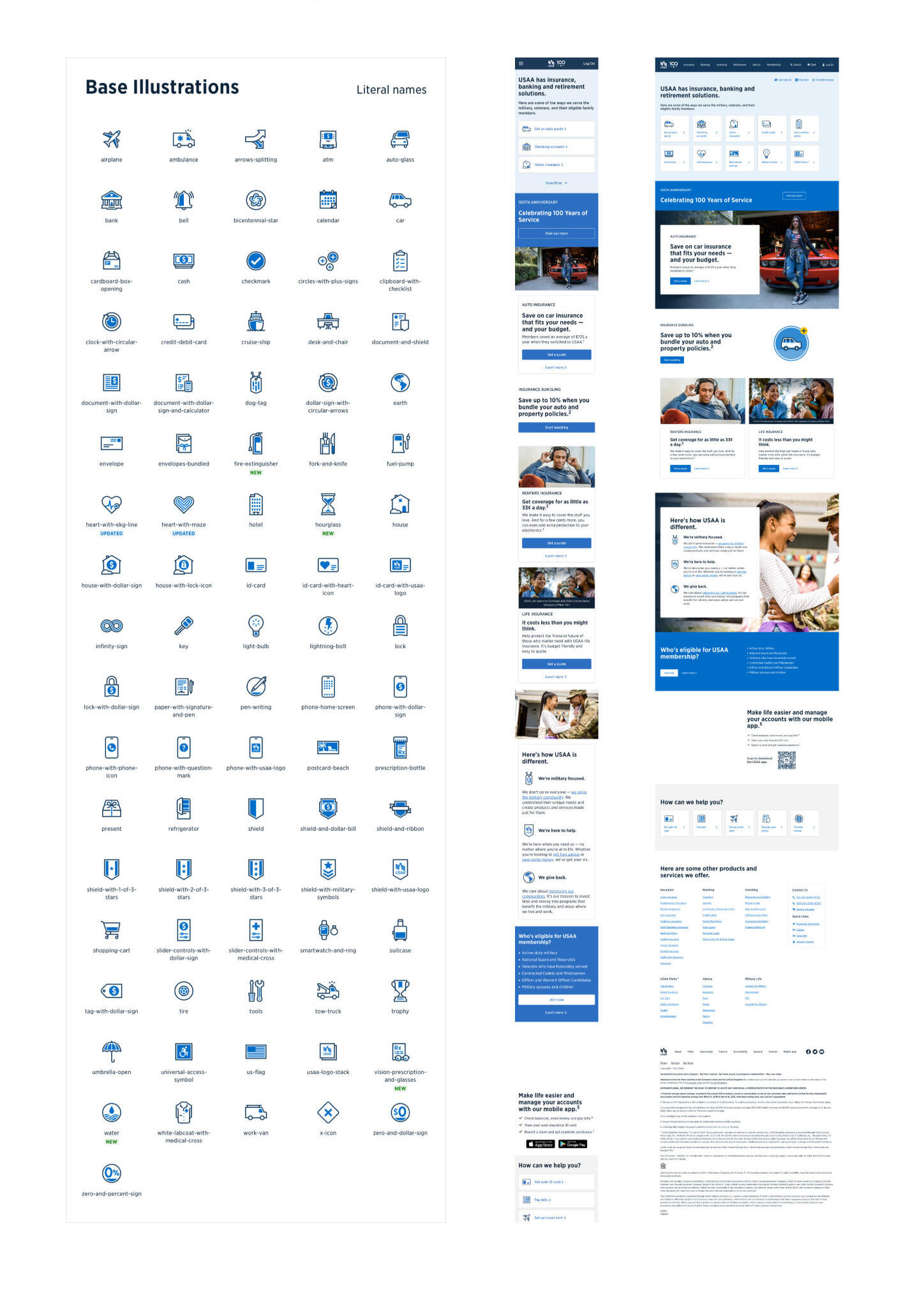This screenshot has width=919, height=1316.
Task: Open the hamburger menu in mobile mockup
Action: pyautogui.click(x=521, y=64)
